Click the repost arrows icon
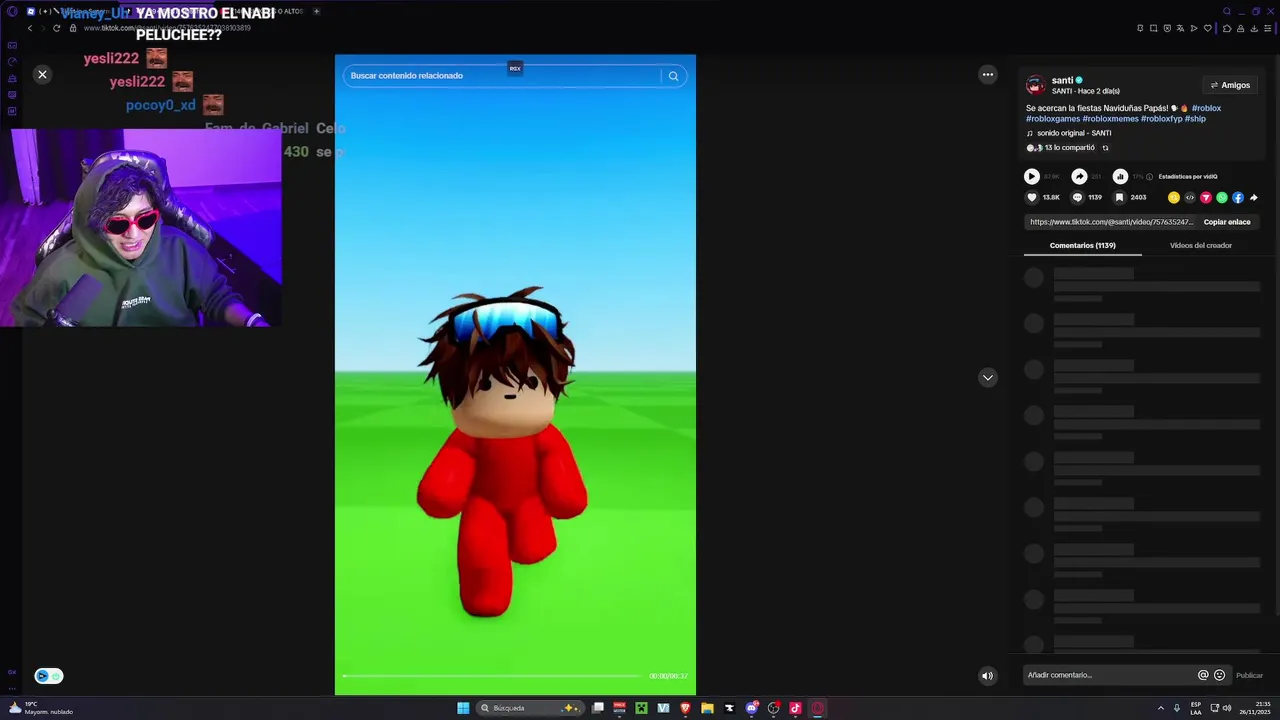This screenshot has height=720, width=1280. pos(1105,148)
